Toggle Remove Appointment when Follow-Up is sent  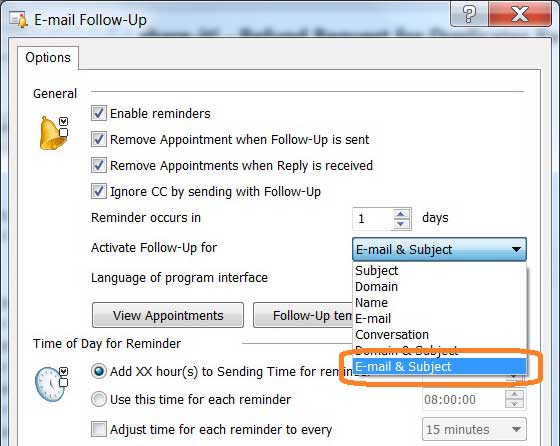click(99, 139)
